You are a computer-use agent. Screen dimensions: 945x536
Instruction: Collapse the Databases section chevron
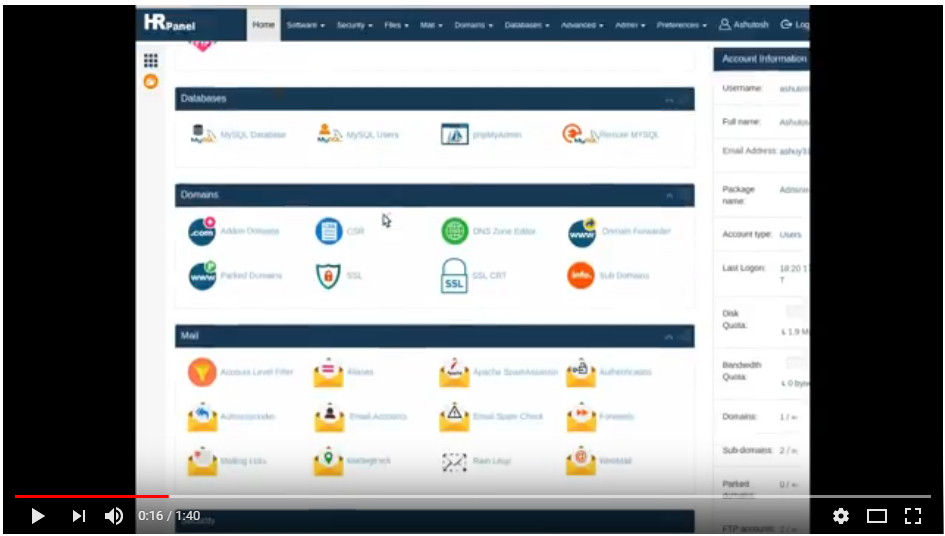(669, 99)
